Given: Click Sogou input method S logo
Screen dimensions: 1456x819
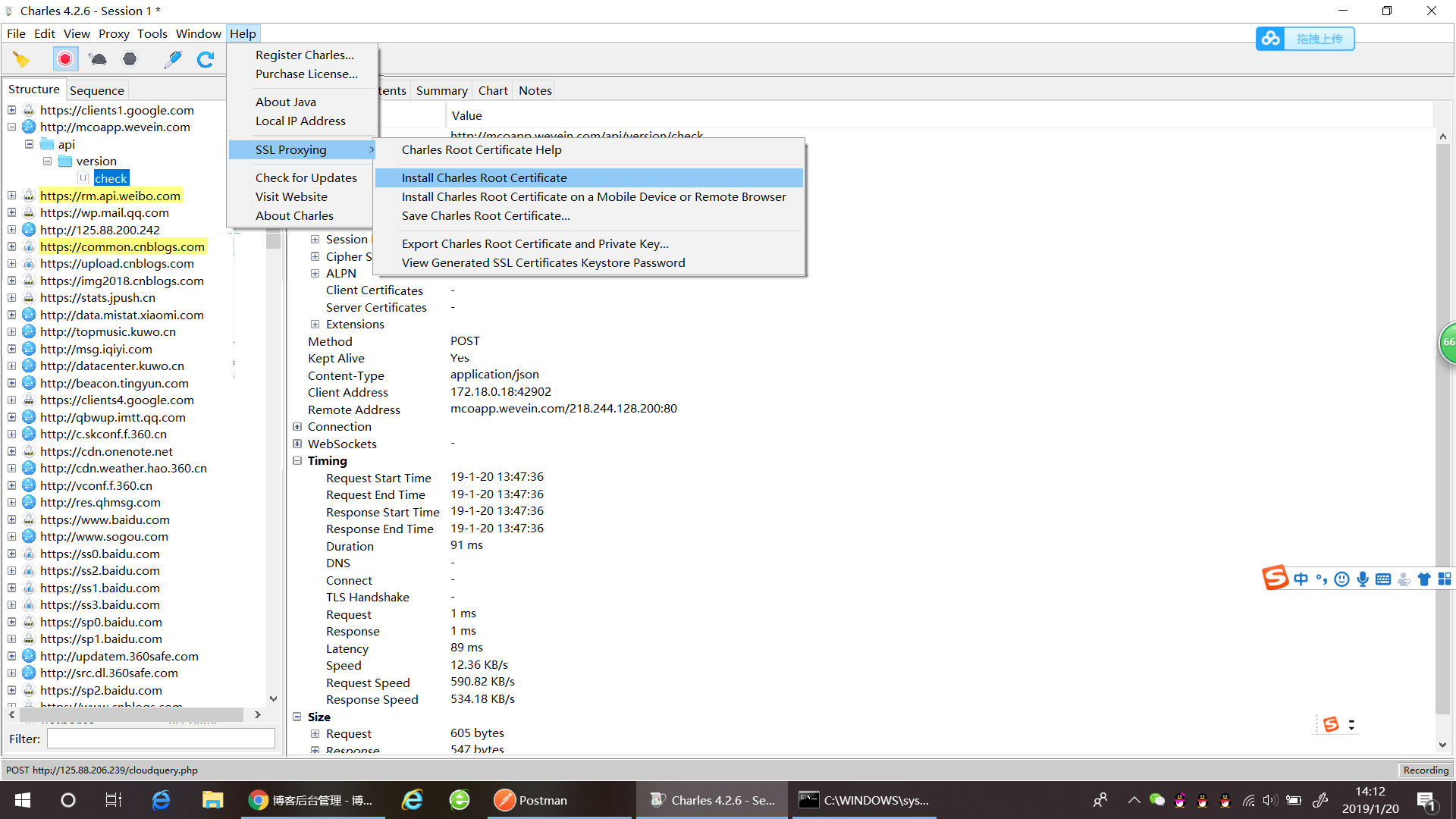Looking at the screenshot, I should point(1275,578).
